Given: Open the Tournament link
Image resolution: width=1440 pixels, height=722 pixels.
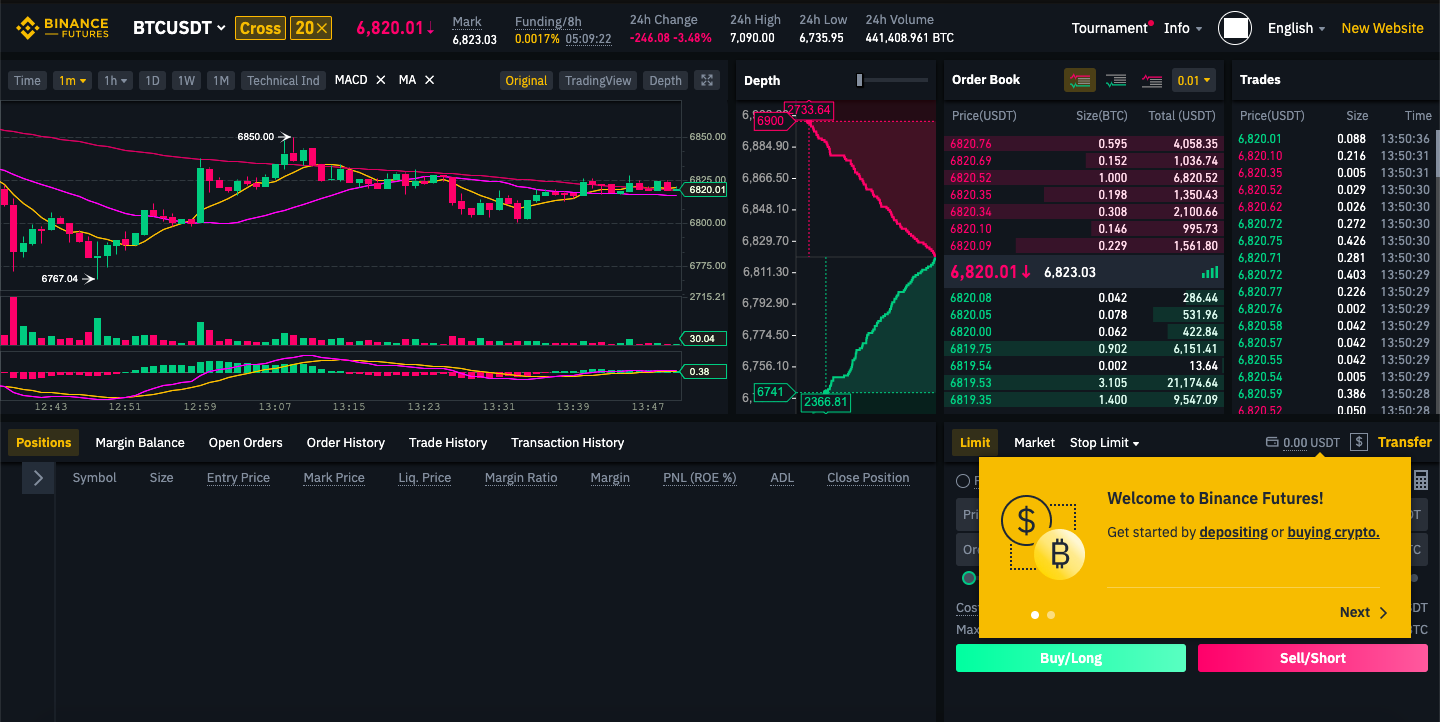Looking at the screenshot, I should click(x=1110, y=28).
